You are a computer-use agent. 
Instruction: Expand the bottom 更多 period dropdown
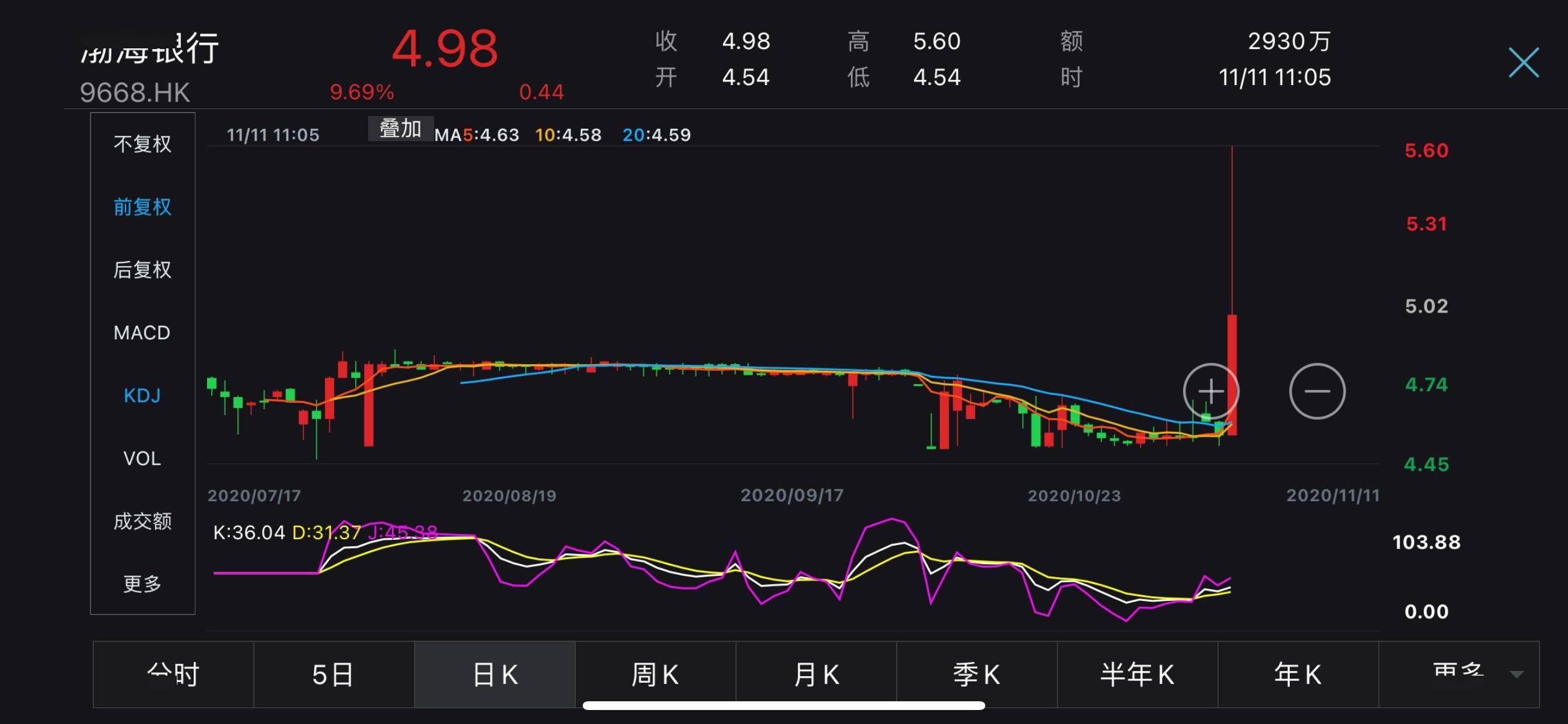coord(1459,674)
